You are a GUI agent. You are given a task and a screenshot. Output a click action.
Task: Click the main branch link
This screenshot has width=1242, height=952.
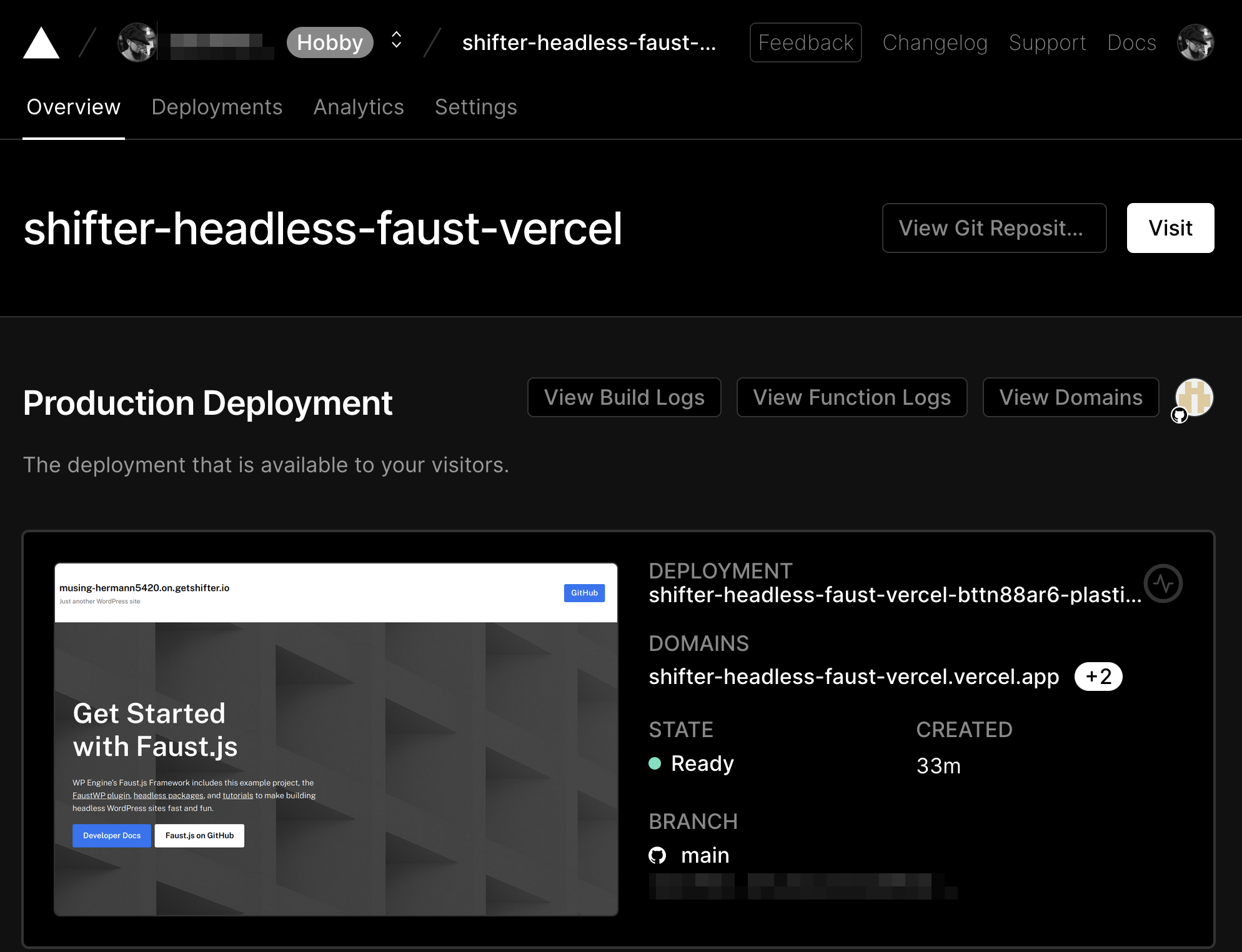[705, 855]
